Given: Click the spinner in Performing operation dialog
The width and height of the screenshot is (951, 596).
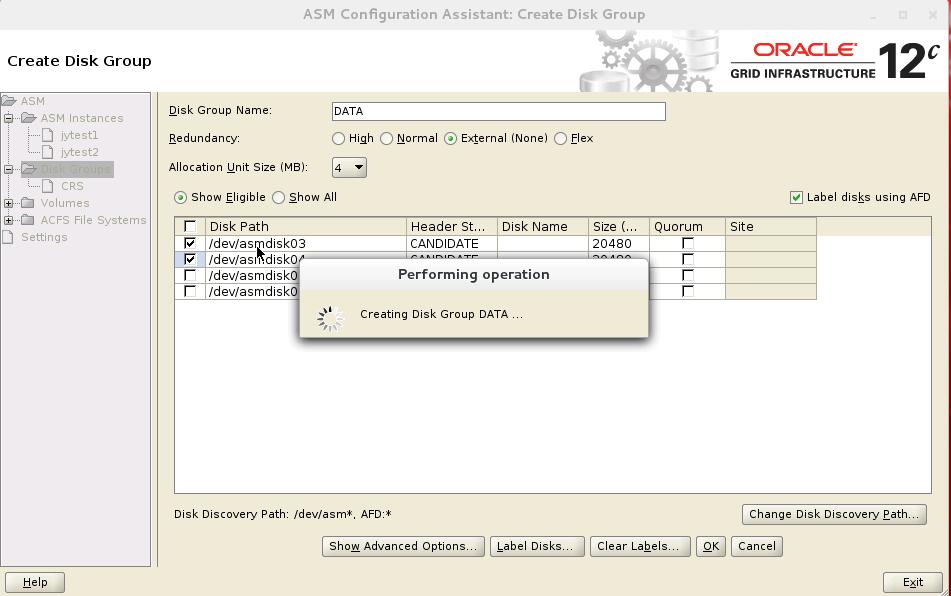Looking at the screenshot, I should (330, 318).
